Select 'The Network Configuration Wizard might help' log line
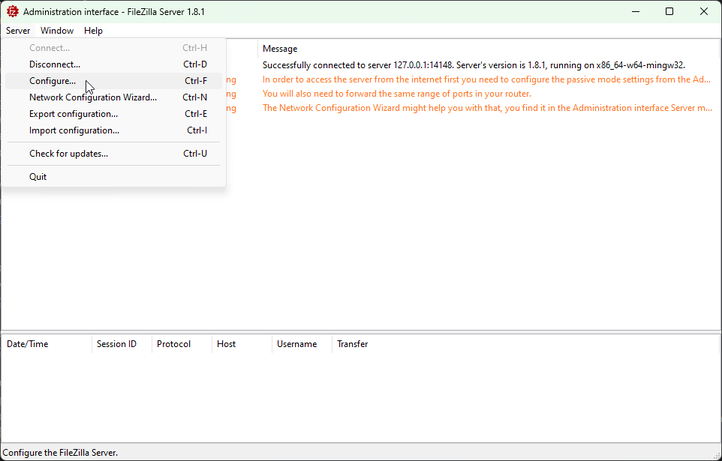The height and width of the screenshot is (461, 722). [x=487, y=108]
